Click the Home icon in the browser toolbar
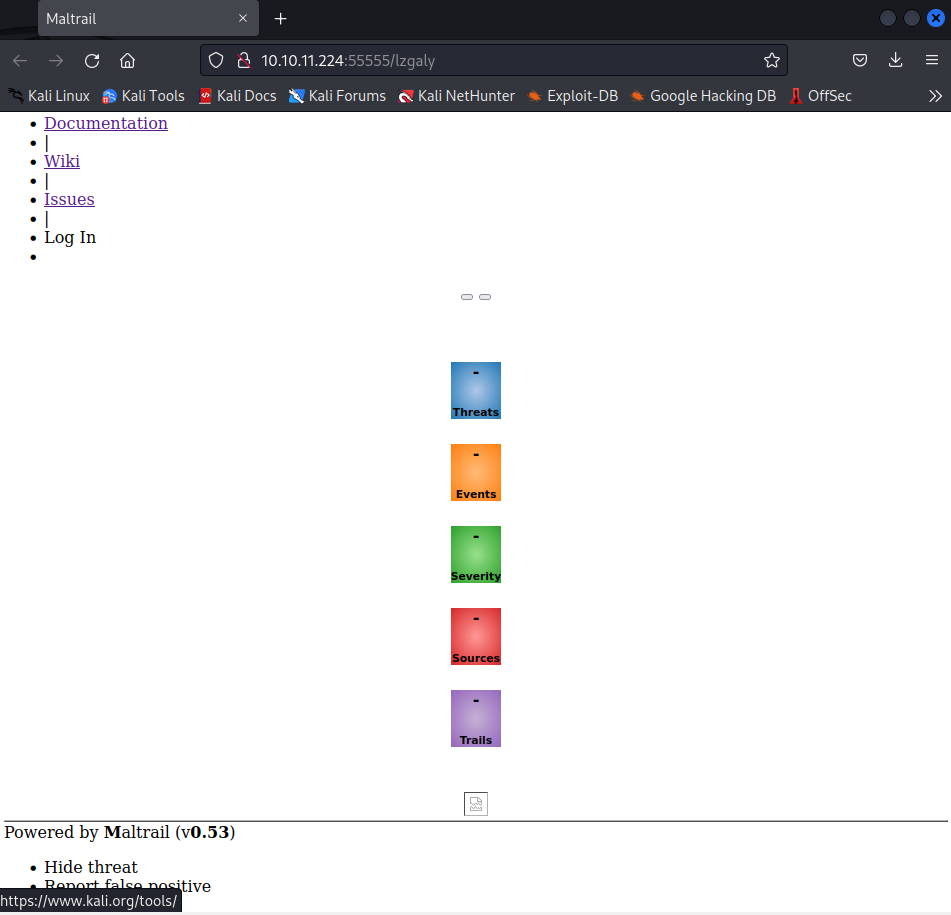Viewport: 951px width, 915px height. [x=128, y=60]
